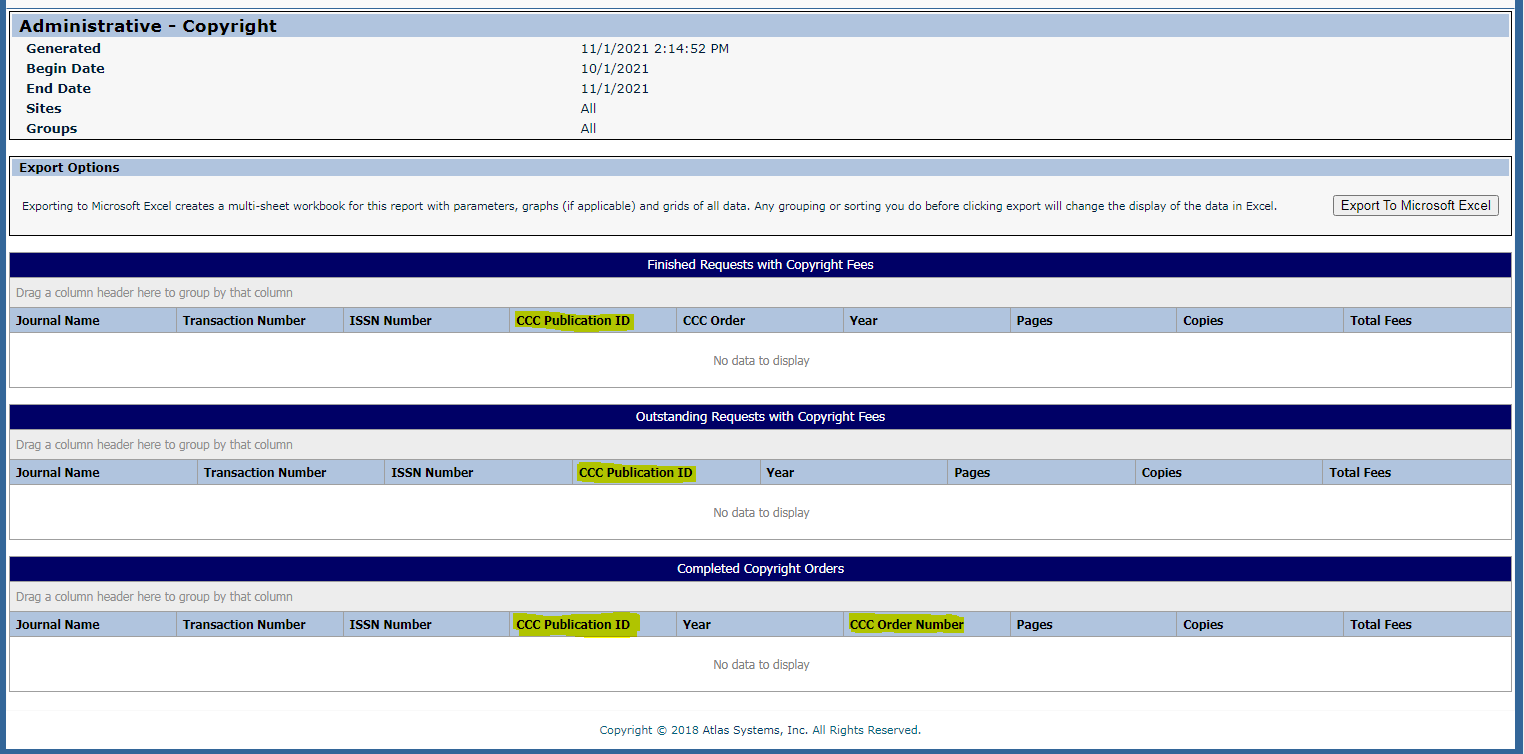The width and height of the screenshot is (1524, 754).
Task: Click the Export To Microsoft Excel button
Action: point(1415,205)
